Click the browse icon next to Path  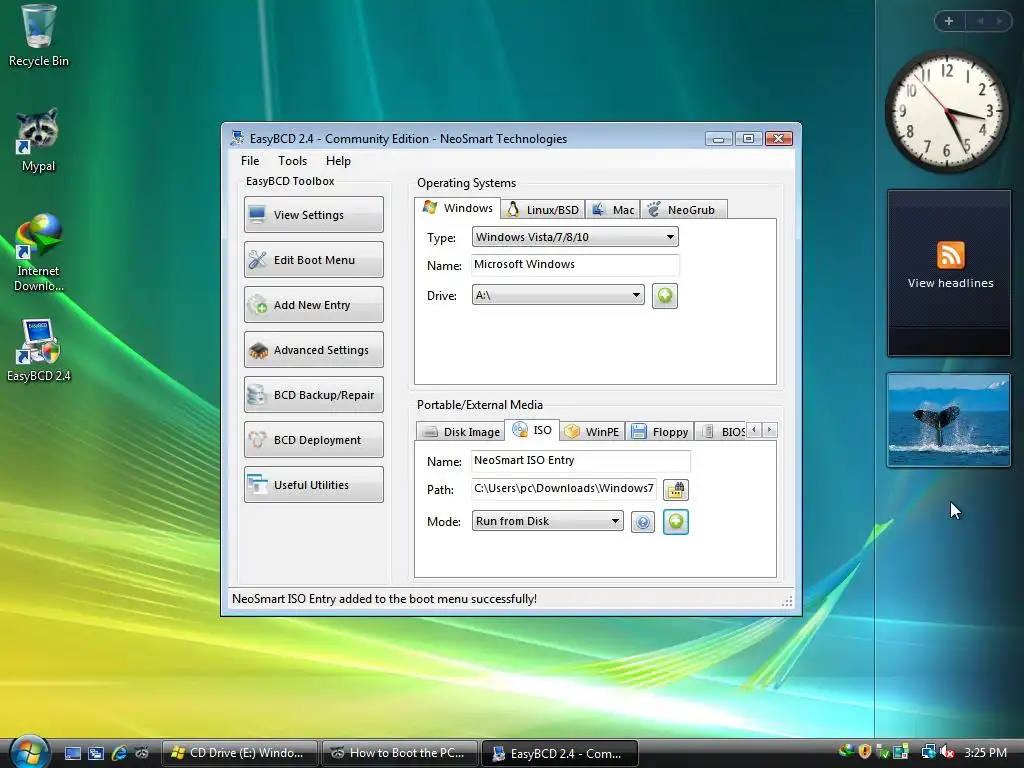[676, 489]
